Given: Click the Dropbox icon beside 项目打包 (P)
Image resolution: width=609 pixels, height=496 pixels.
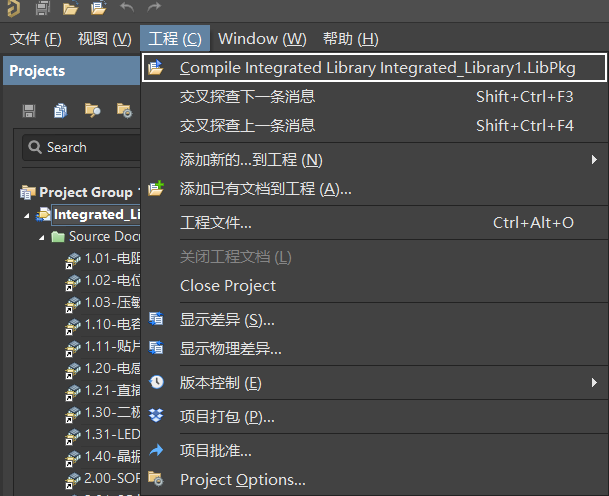Looking at the screenshot, I should pos(156,416).
